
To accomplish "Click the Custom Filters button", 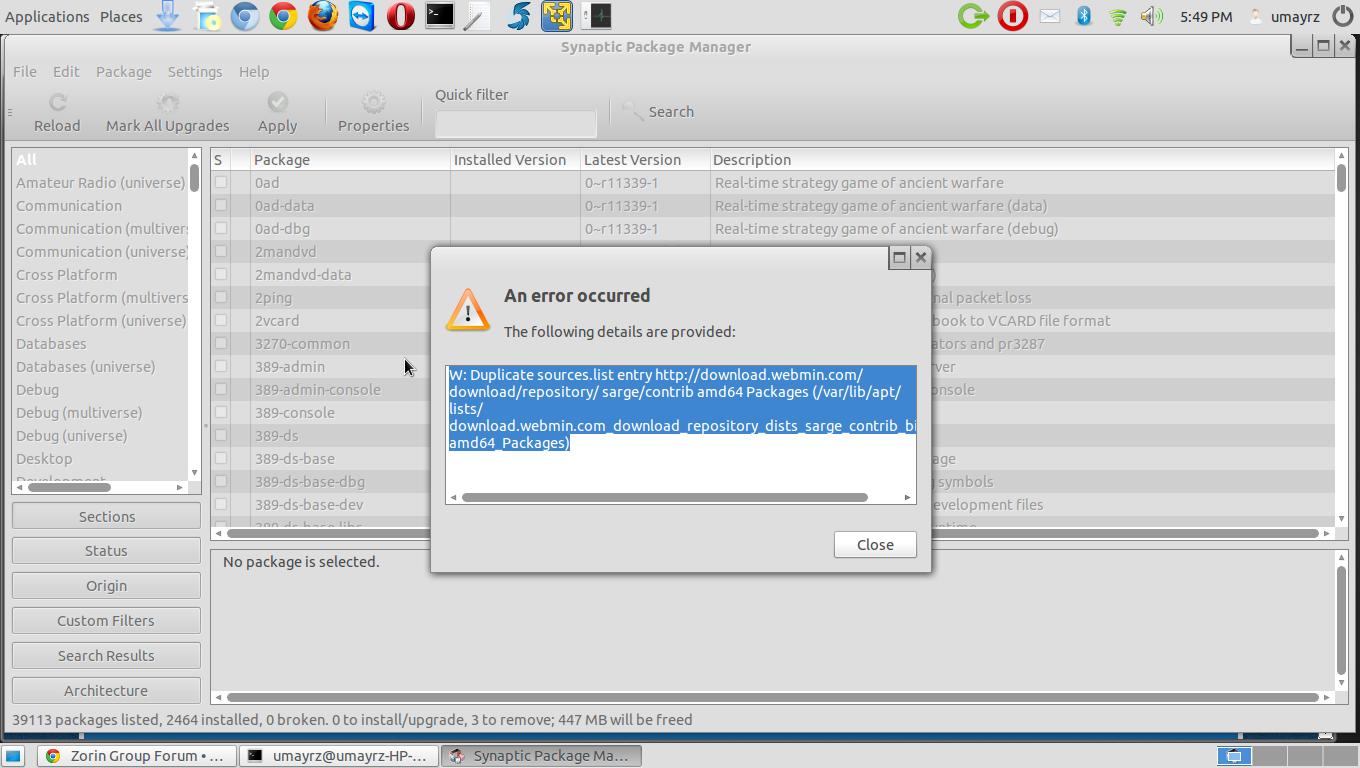I will pos(106,620).
